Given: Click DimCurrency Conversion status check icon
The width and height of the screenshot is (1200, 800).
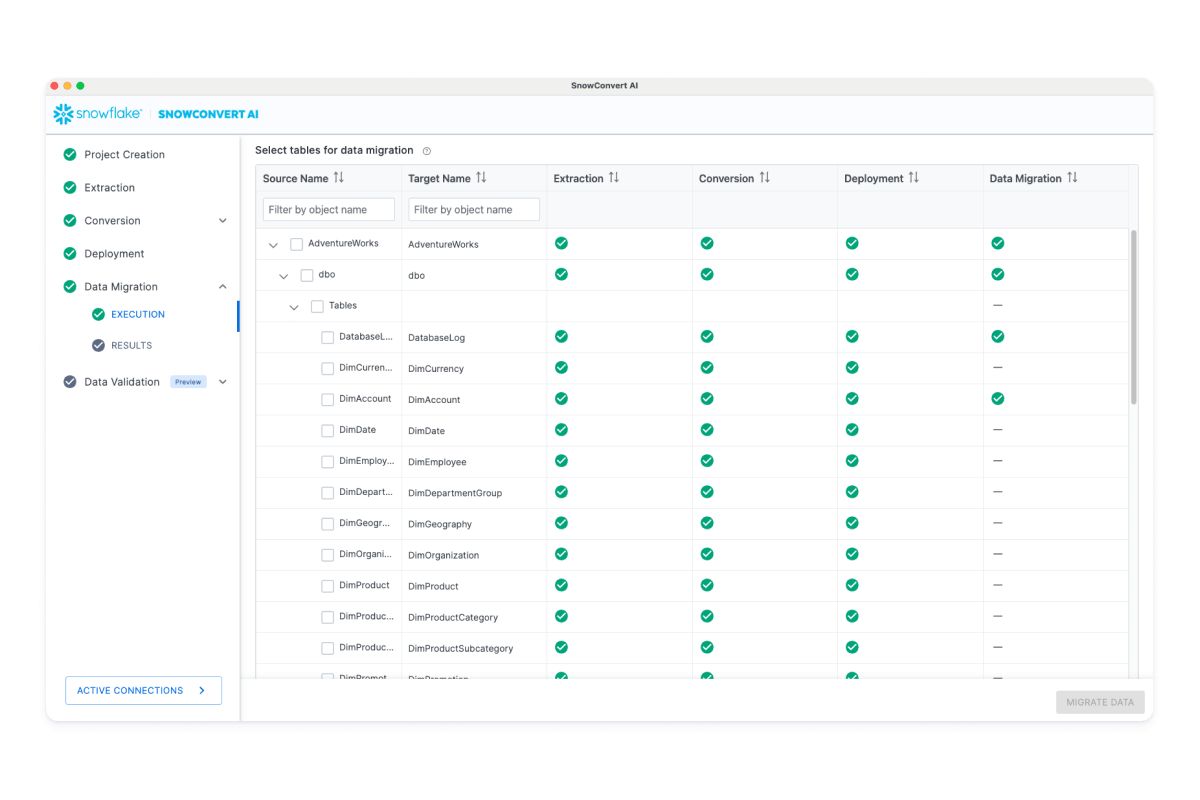Looking at the screenshot, I should point(707,367).
